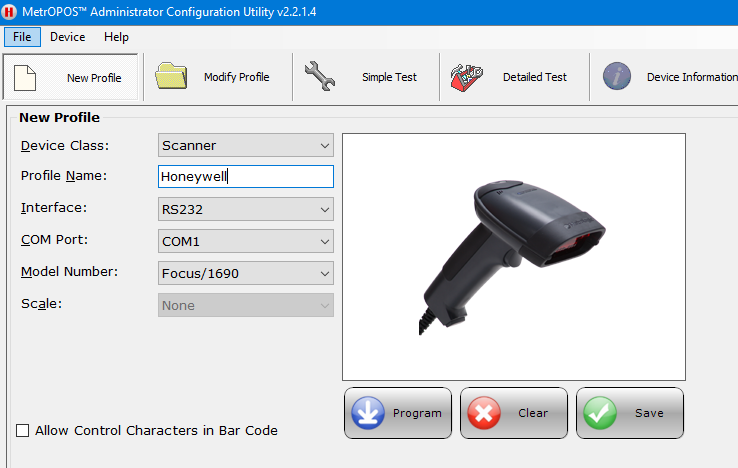738x468 pixels.
Task: Click the Program button label
Action: (417, 413)
